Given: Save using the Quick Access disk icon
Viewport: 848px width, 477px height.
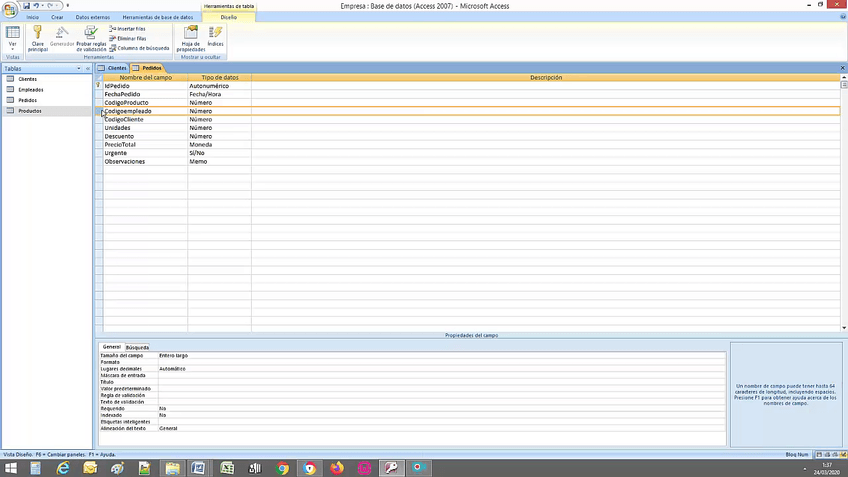Looking at the screenshot, I should point(27,5).
